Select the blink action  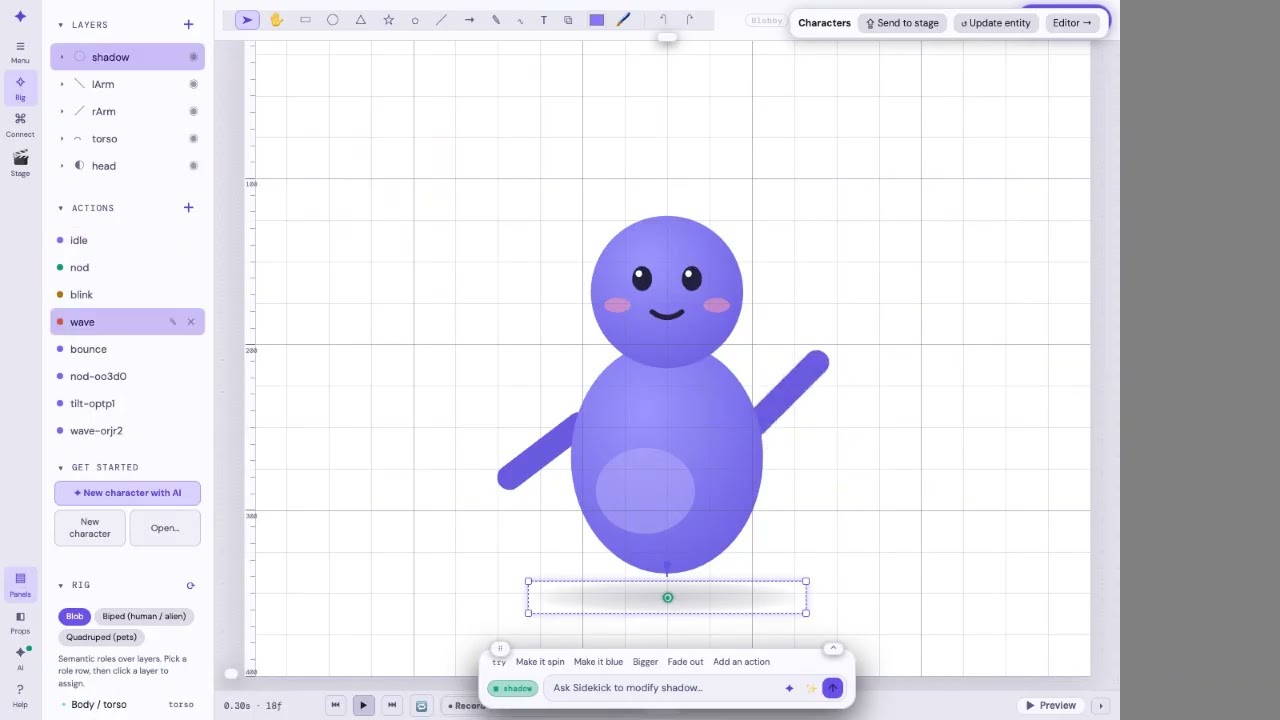pyautogui.click(x=127, y=295)
